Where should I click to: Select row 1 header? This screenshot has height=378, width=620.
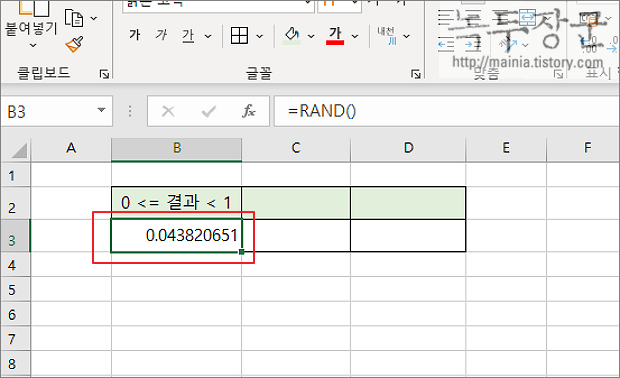[x=15, y=175]
